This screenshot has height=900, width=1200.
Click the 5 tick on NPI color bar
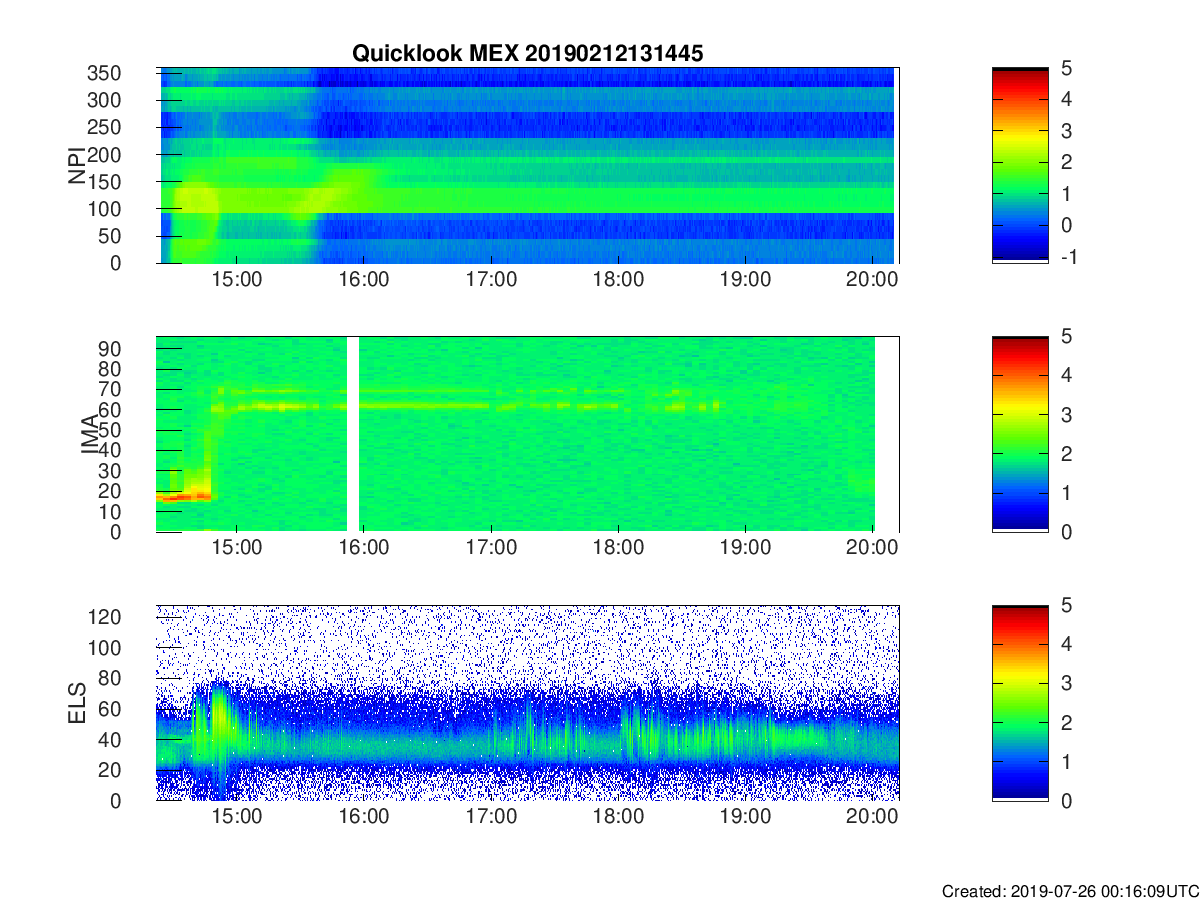pos(1066,68)
